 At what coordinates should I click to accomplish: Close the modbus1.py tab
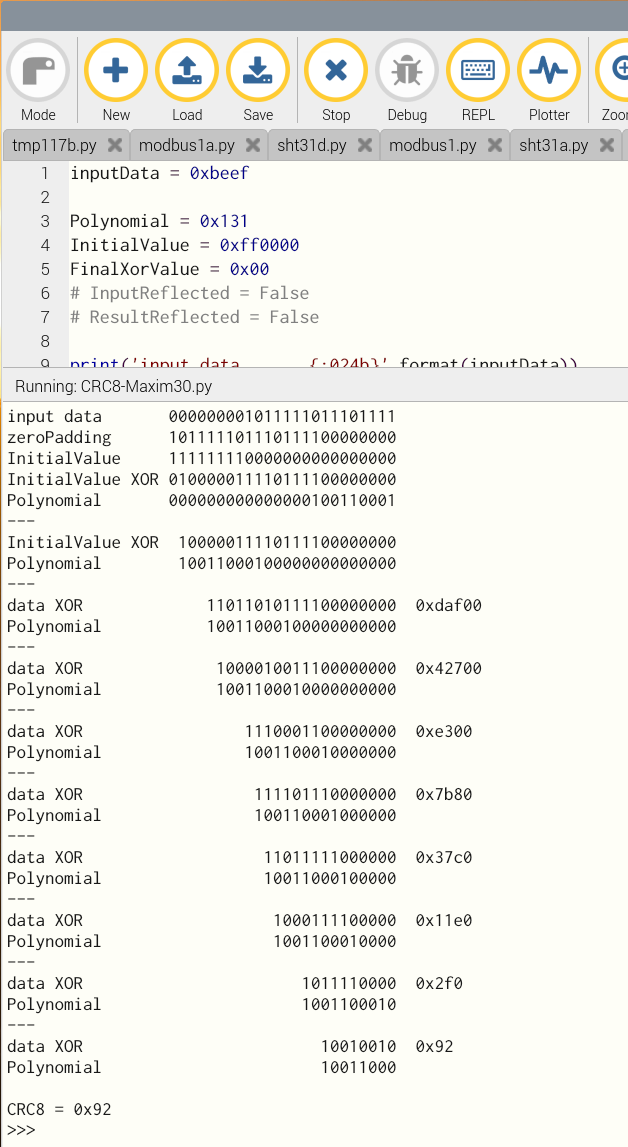click(493, 145)
